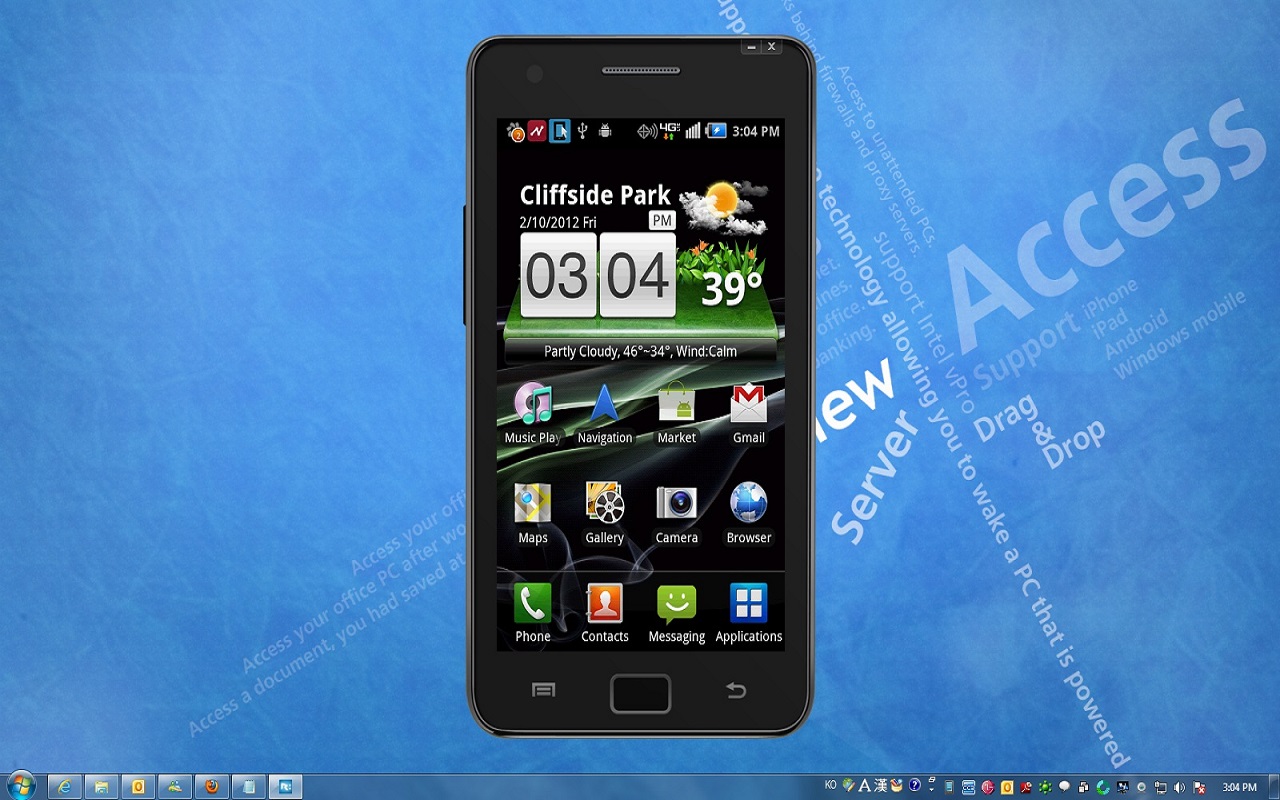Start the Navigation app
Image resolution: width=1280 pixels, height=800 pixels.
click(604, 407)
